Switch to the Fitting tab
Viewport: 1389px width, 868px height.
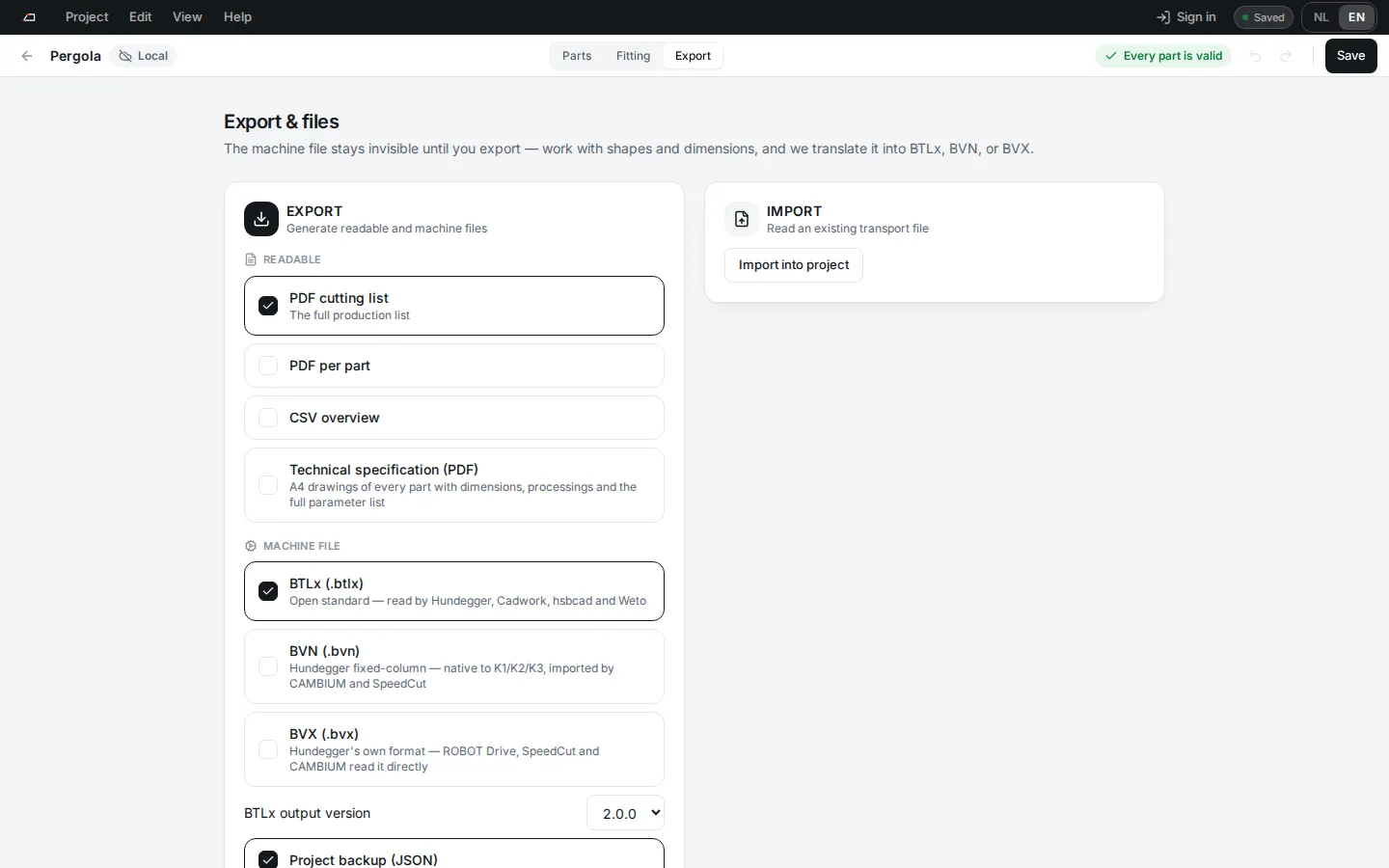coord(633,56)
